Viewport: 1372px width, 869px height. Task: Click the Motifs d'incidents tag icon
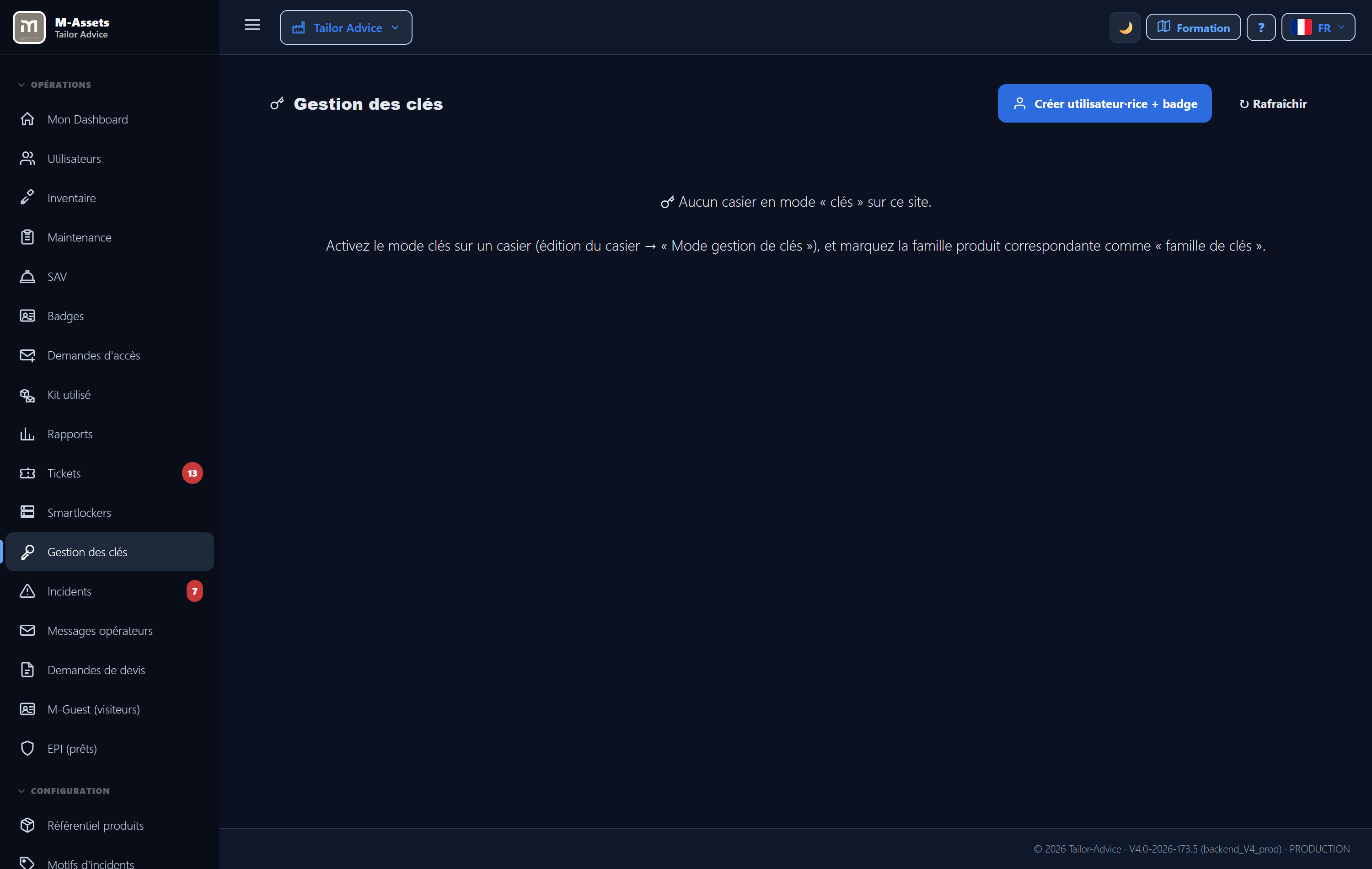27,863
